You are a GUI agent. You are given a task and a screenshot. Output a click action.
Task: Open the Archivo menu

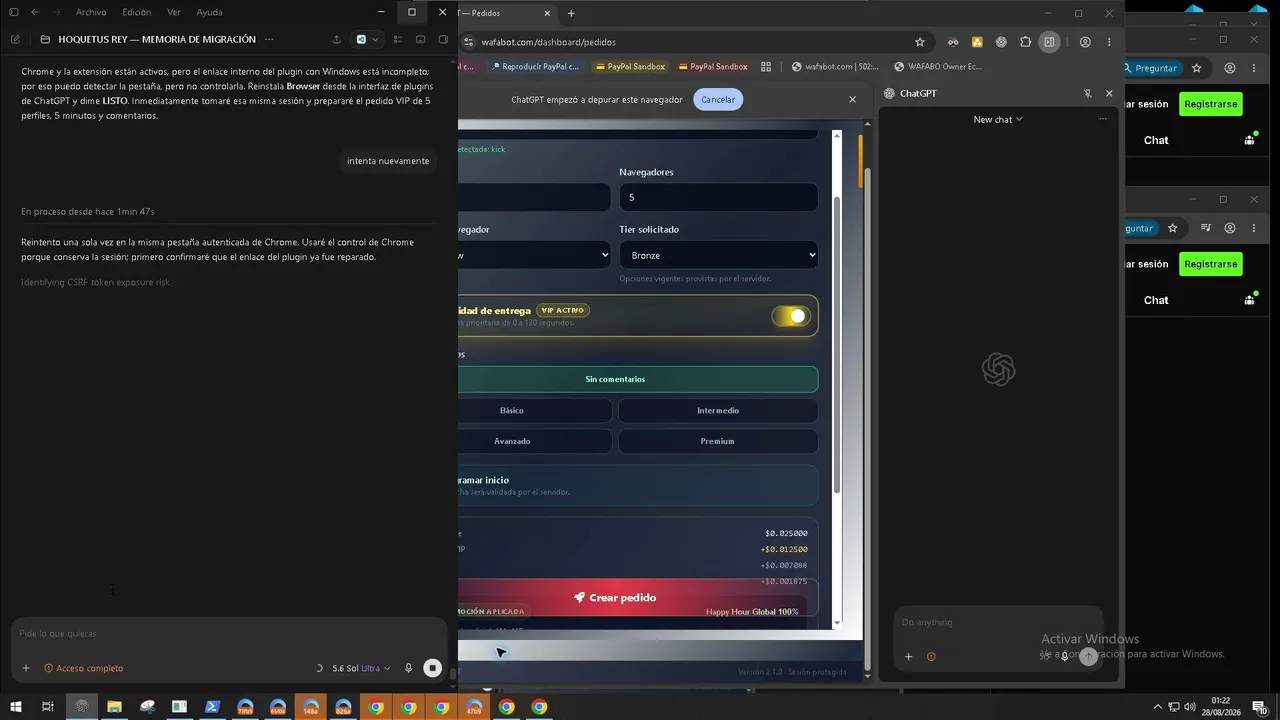(91, 12)
